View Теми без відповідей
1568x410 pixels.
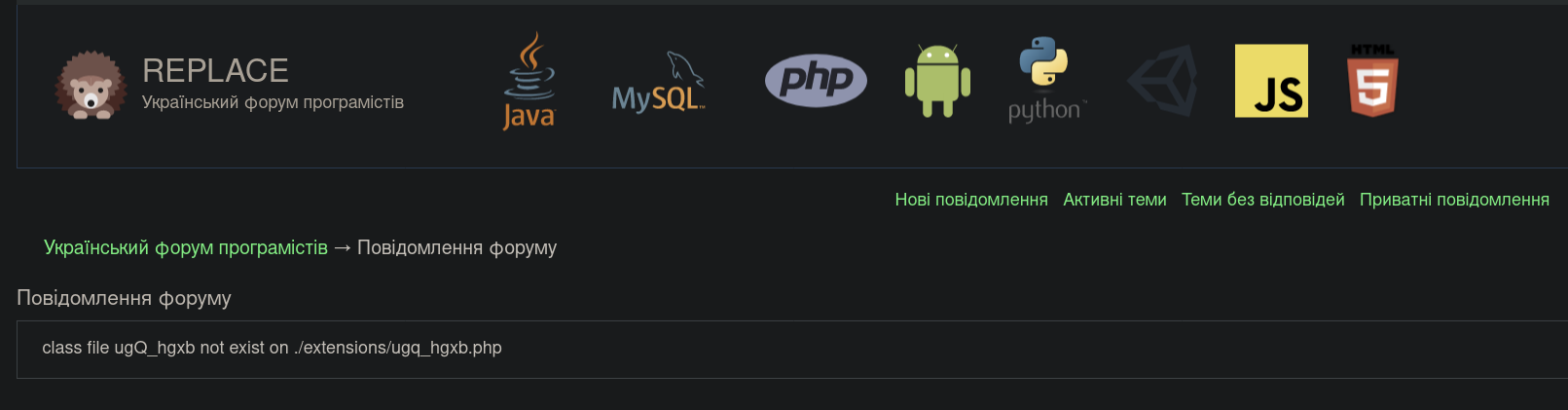(x=1262, y=200)
